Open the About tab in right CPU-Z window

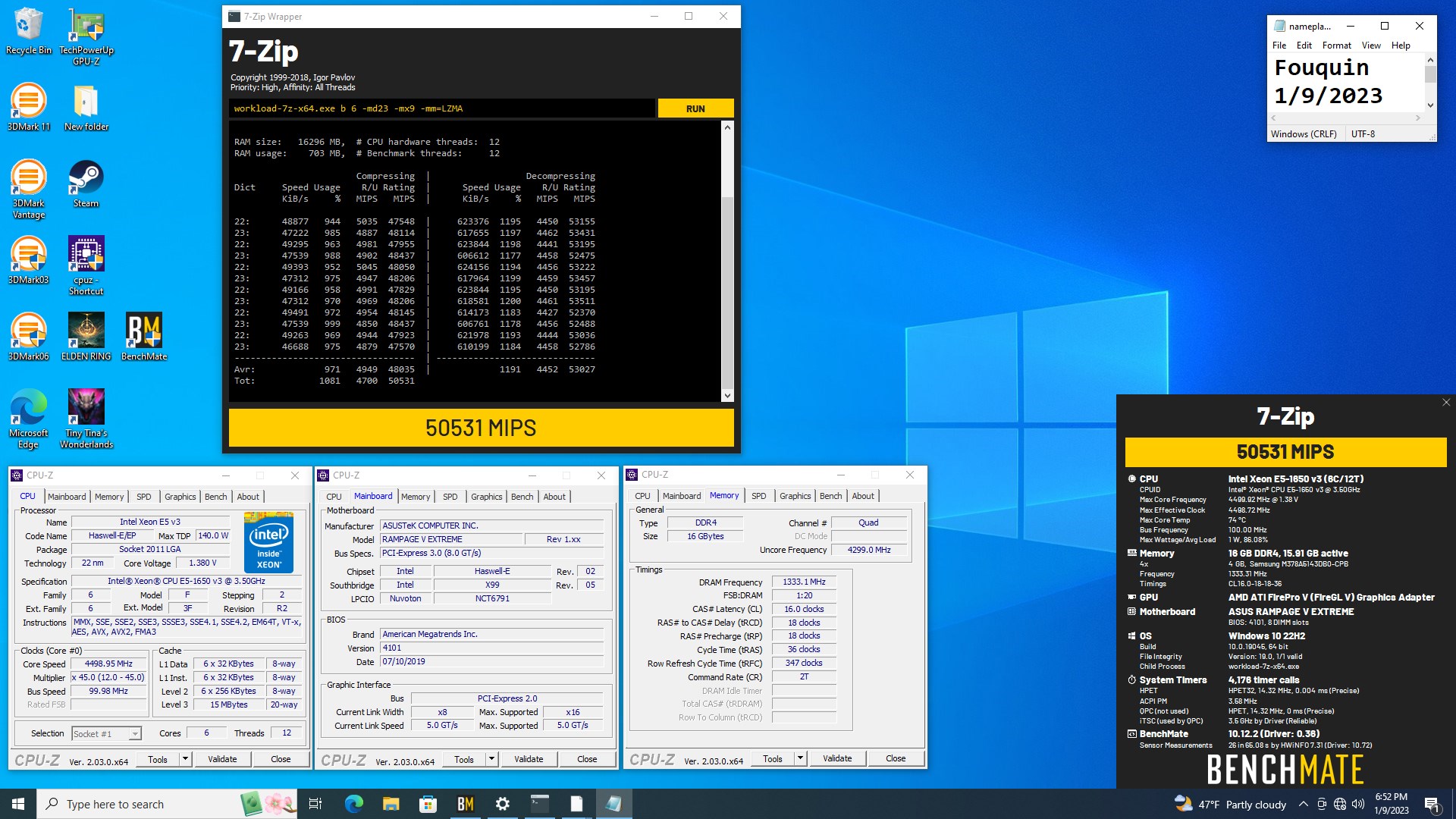click(863, 496)
